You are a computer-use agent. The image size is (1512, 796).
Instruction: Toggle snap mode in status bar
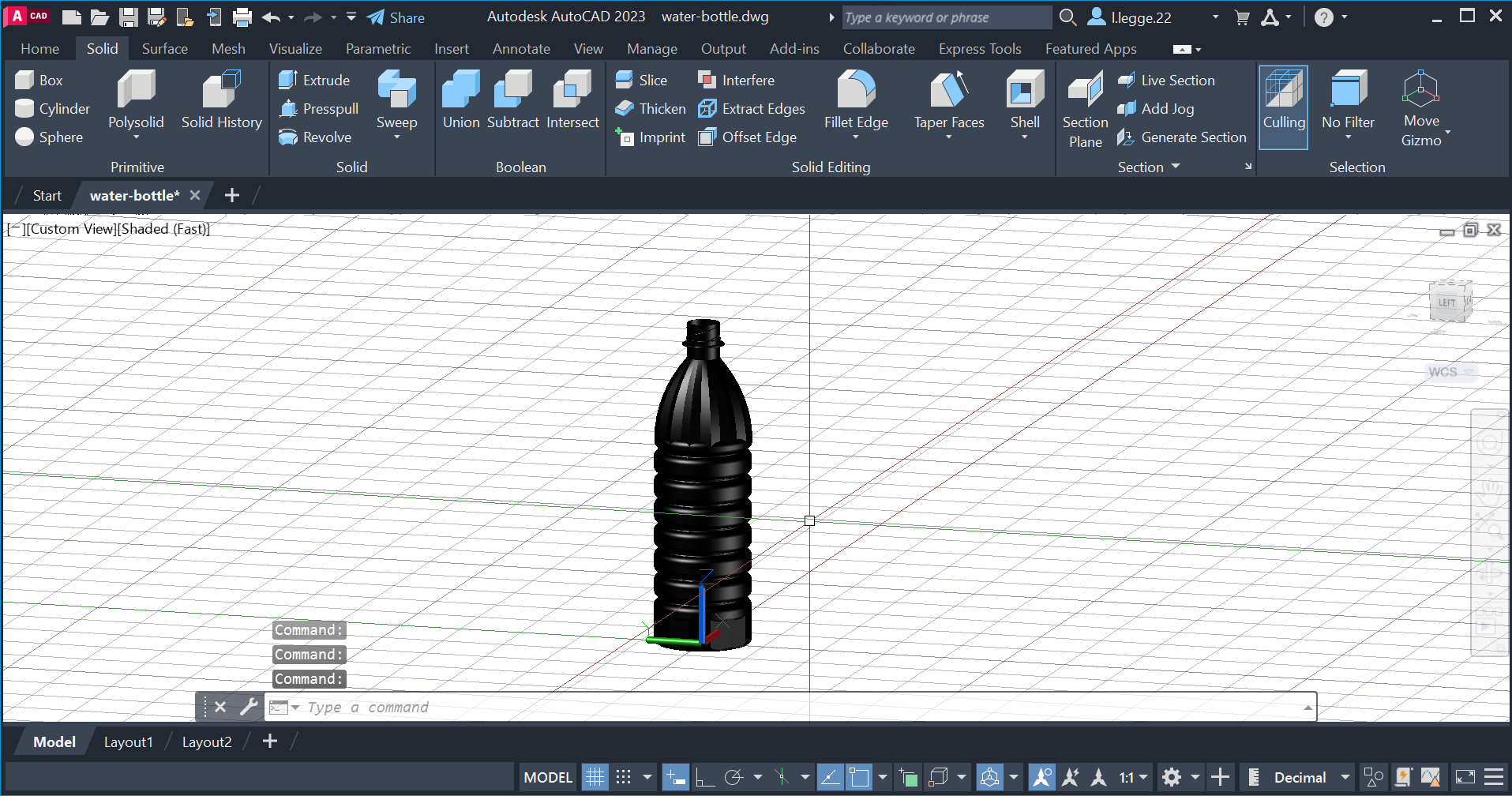624,777
